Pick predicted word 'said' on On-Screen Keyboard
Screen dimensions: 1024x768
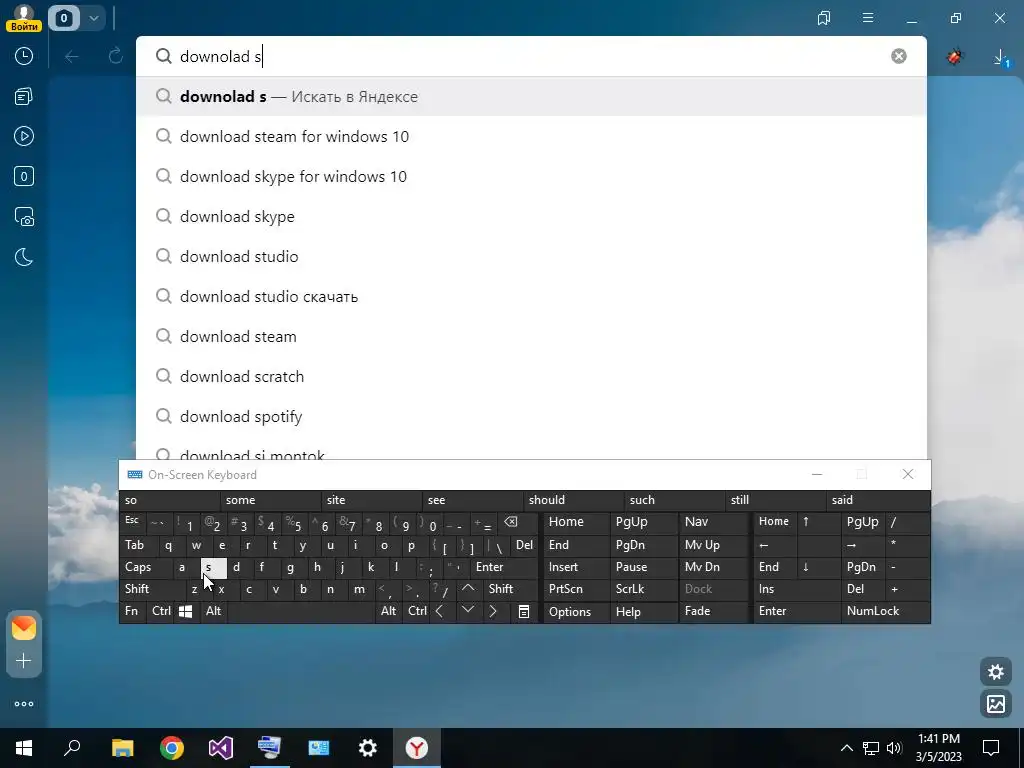878,500
